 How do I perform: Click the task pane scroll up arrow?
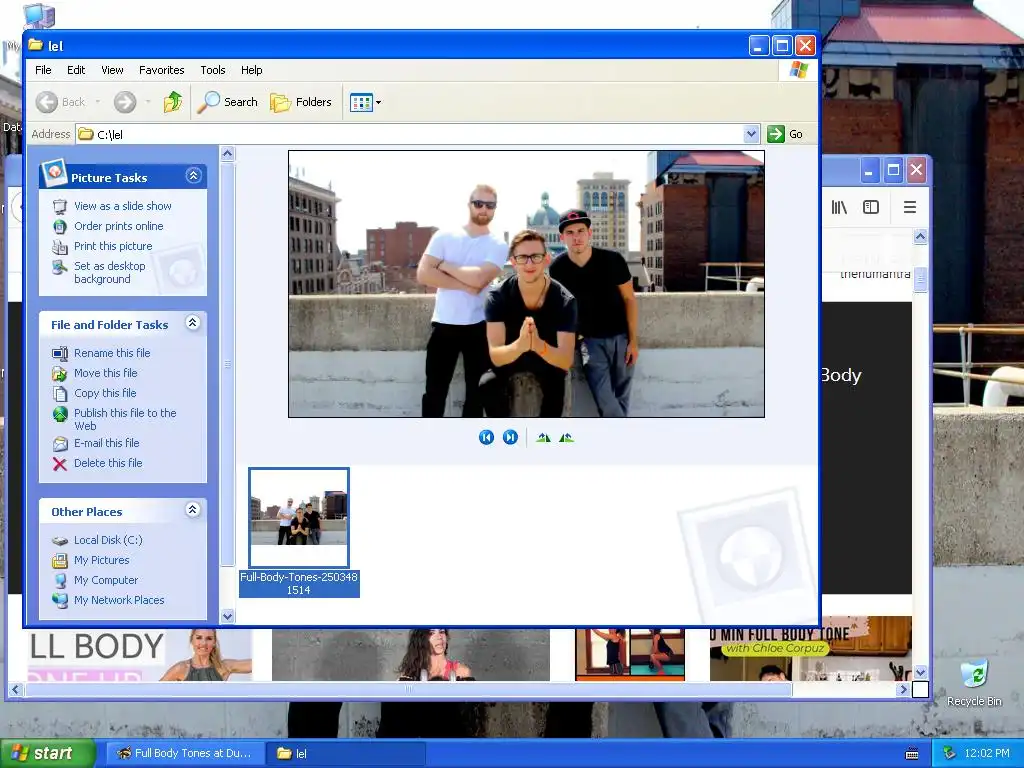coord(227,154)
